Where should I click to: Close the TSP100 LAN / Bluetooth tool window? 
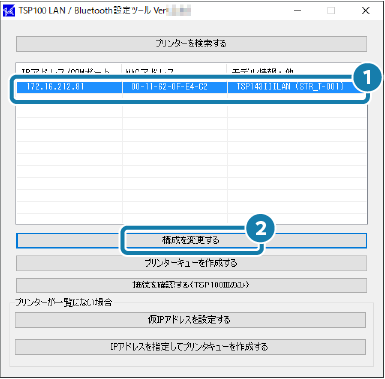pyautogui.click(x=366, y=11)
